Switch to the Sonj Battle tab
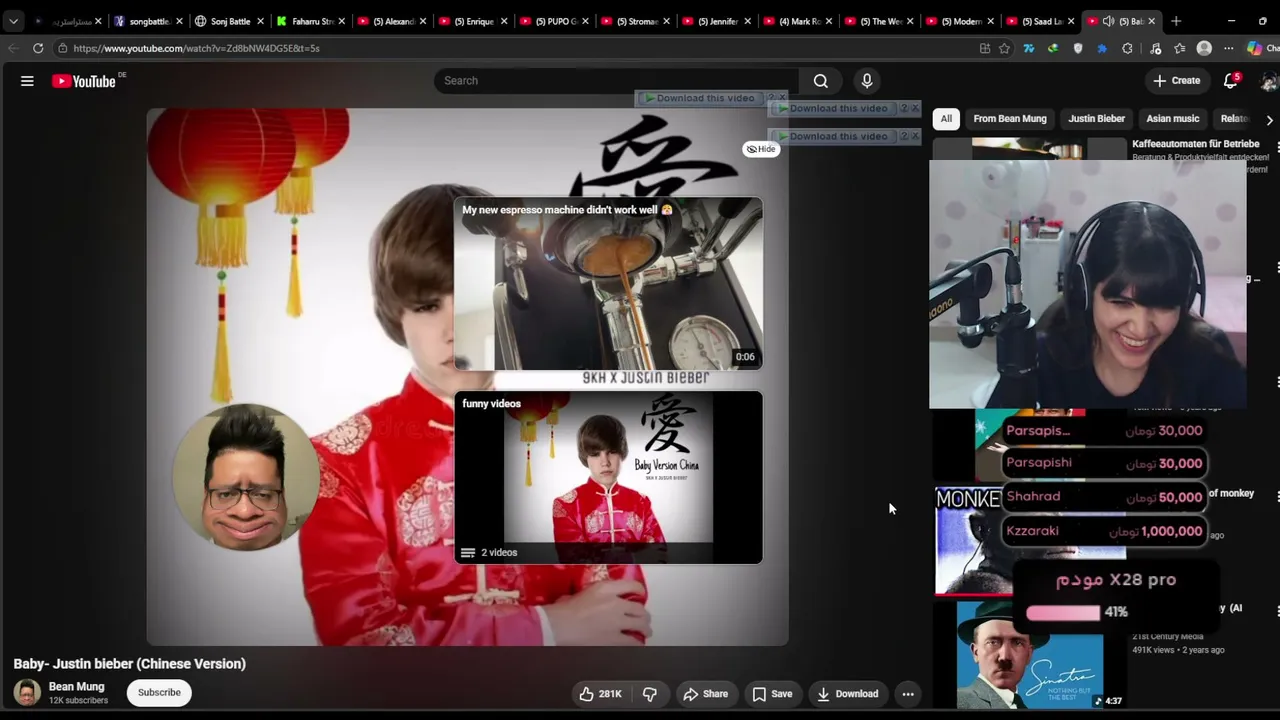 [229, 21]
